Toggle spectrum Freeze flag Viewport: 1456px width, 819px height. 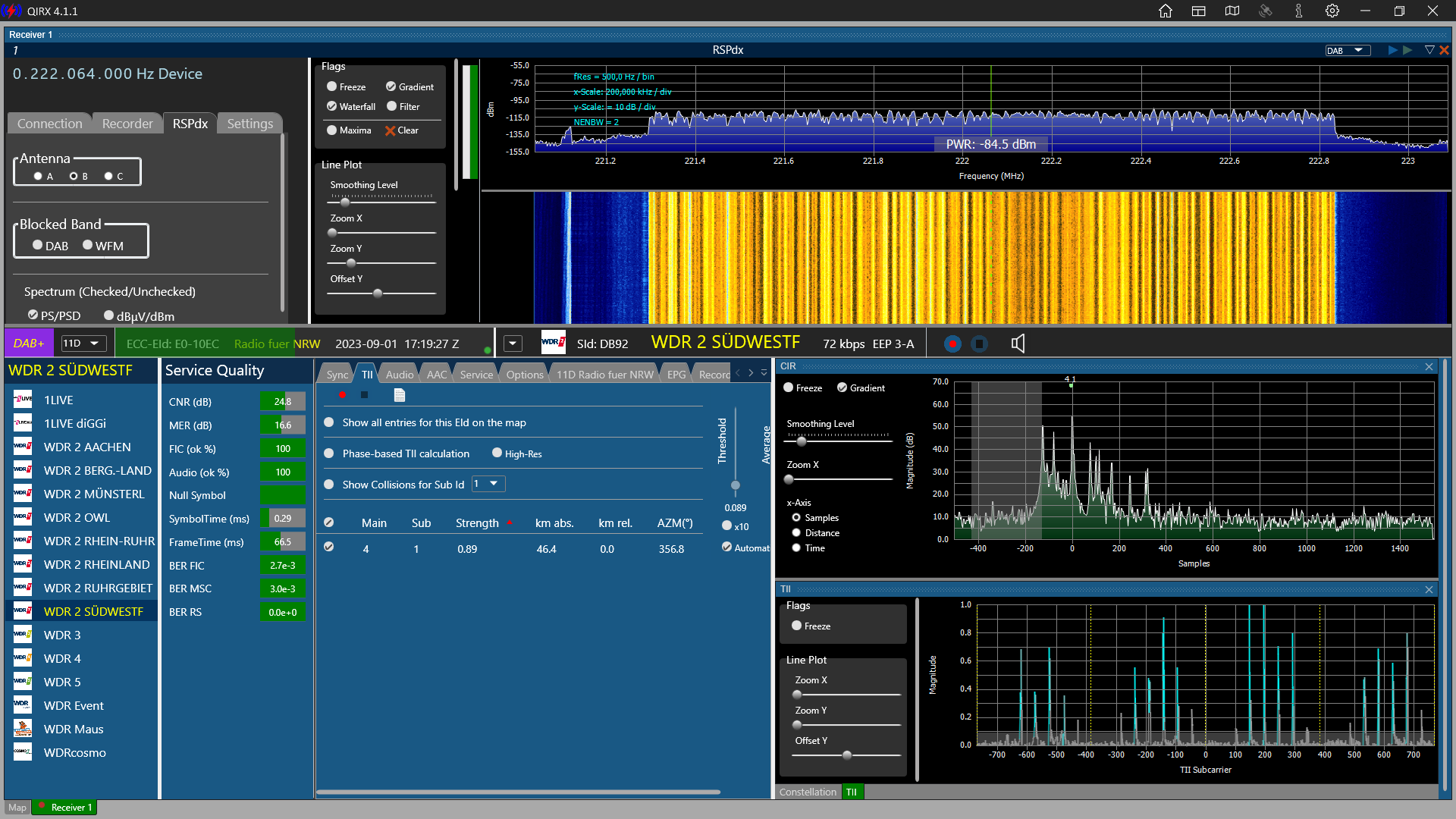point(331,87)
